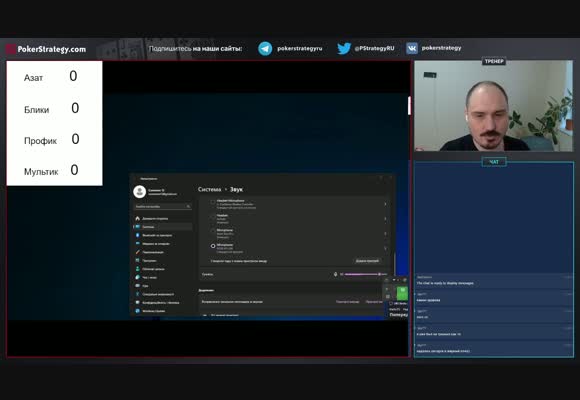Select the Headset Microphone radio button
The height and width of the screenshot is (400, 580).
coord(213,202)
